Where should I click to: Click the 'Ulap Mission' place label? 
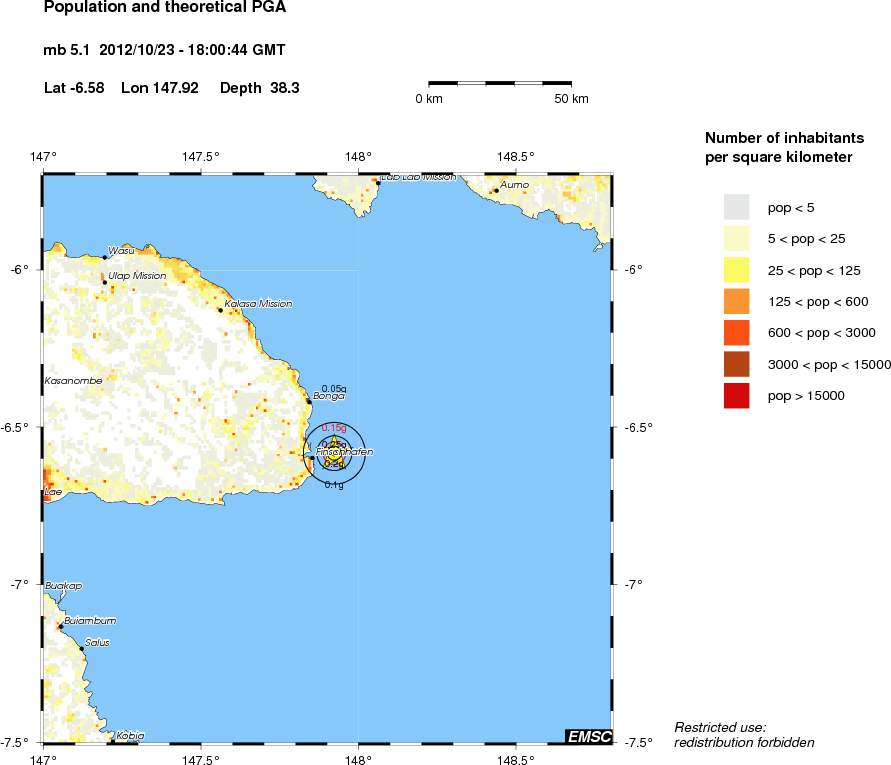pos(138,276)
